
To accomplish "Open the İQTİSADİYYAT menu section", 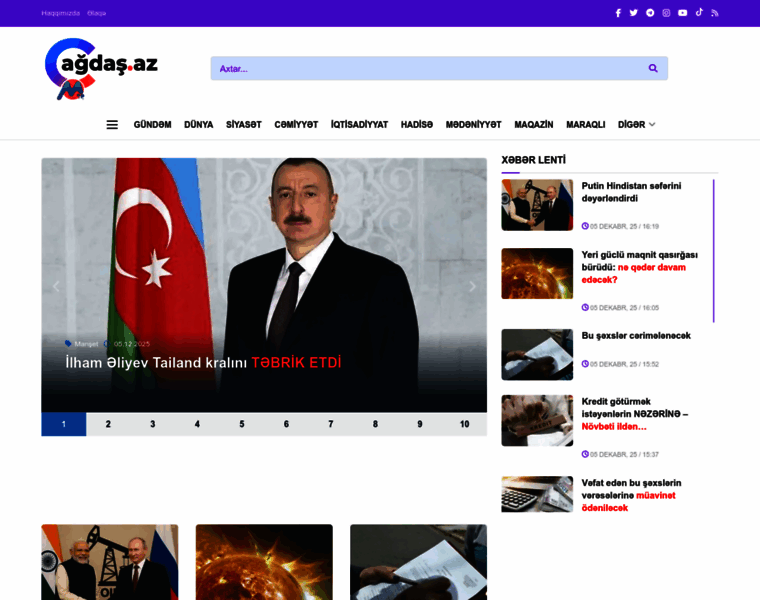I will (359, 125).
